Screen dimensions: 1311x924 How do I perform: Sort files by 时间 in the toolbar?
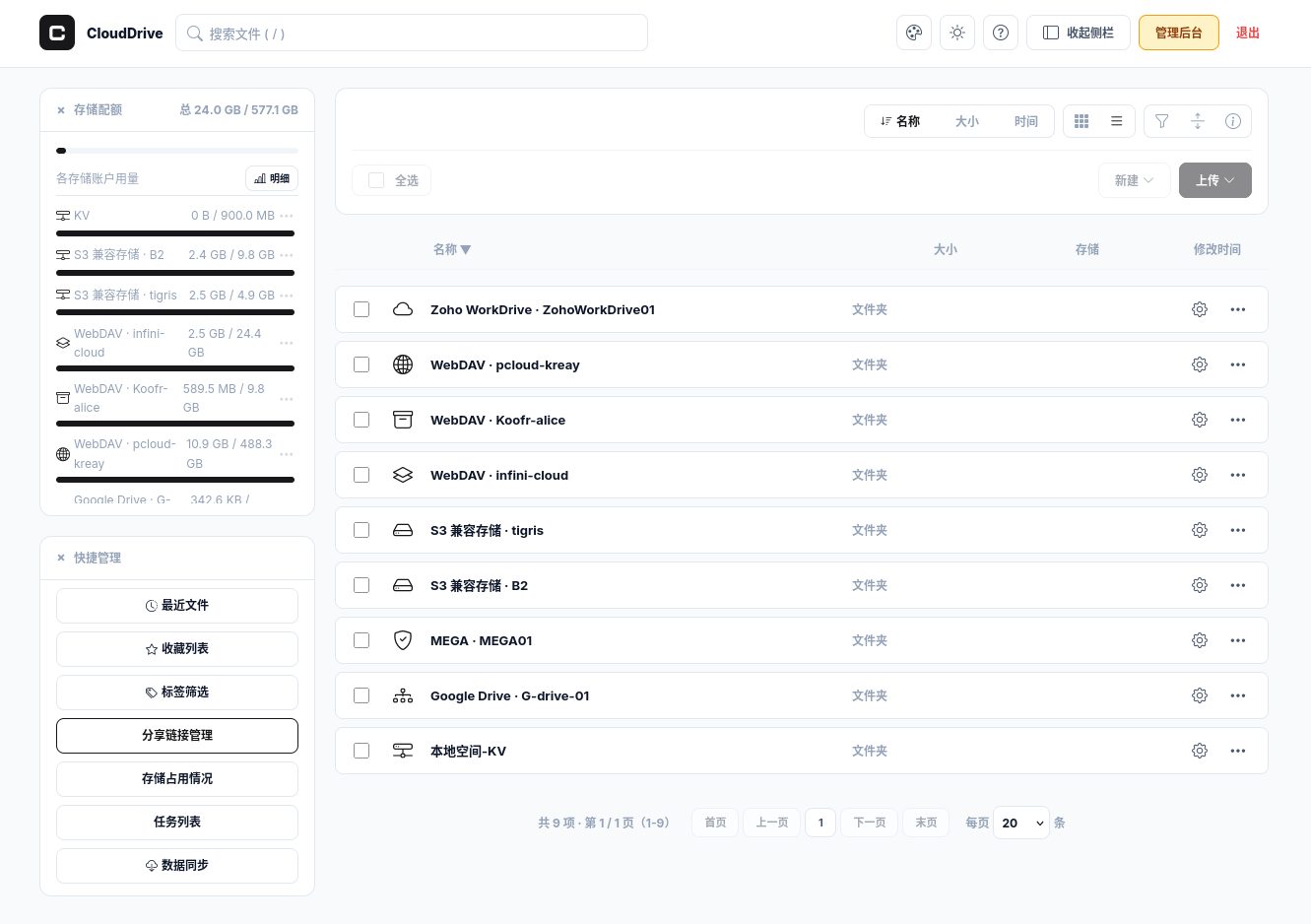tap(1026, 121)
